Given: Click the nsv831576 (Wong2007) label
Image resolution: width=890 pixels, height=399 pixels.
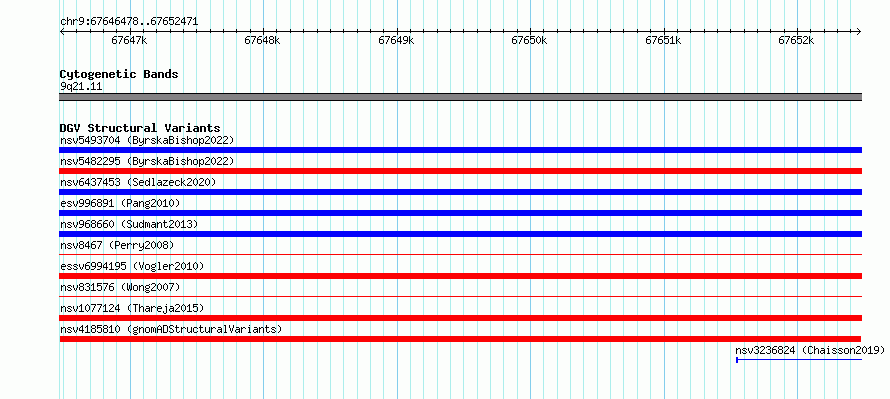Looking at the screenshot, I should pos(120,287).
